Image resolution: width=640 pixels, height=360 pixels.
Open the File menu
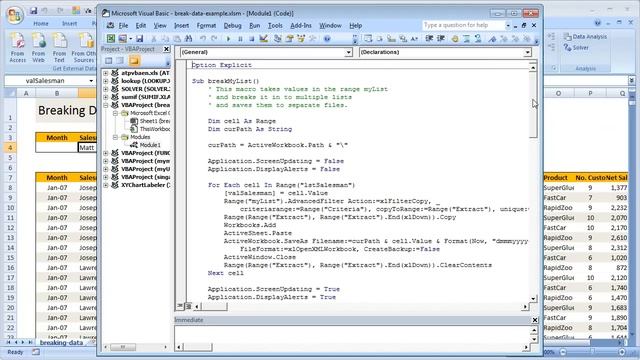[x=123, y=25]
